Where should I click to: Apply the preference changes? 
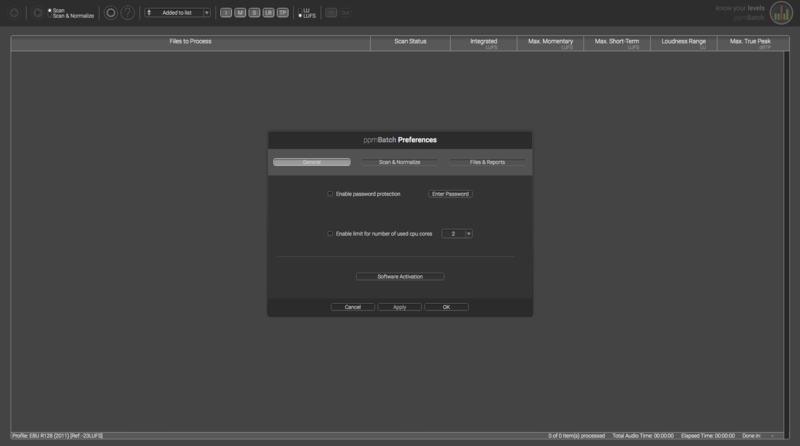pyautogui.click(x=399, y=307)
